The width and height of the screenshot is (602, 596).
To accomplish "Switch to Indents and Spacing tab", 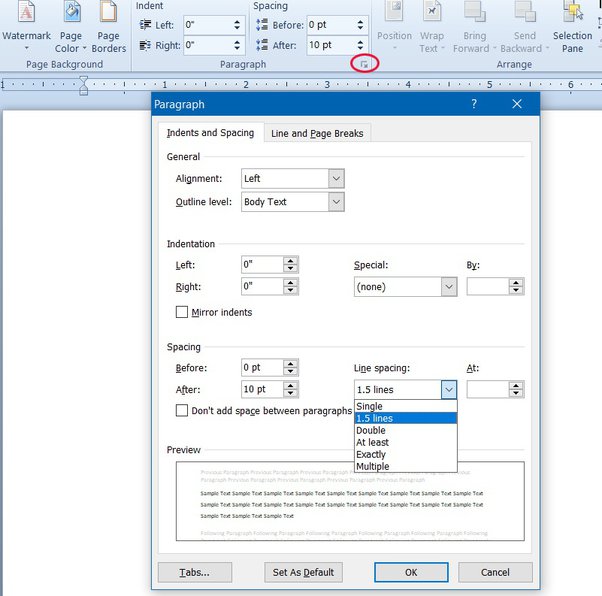I will (210, 133).
